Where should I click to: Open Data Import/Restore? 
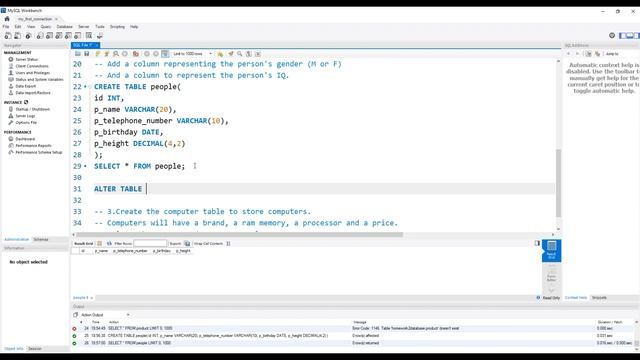click(33, 93)
